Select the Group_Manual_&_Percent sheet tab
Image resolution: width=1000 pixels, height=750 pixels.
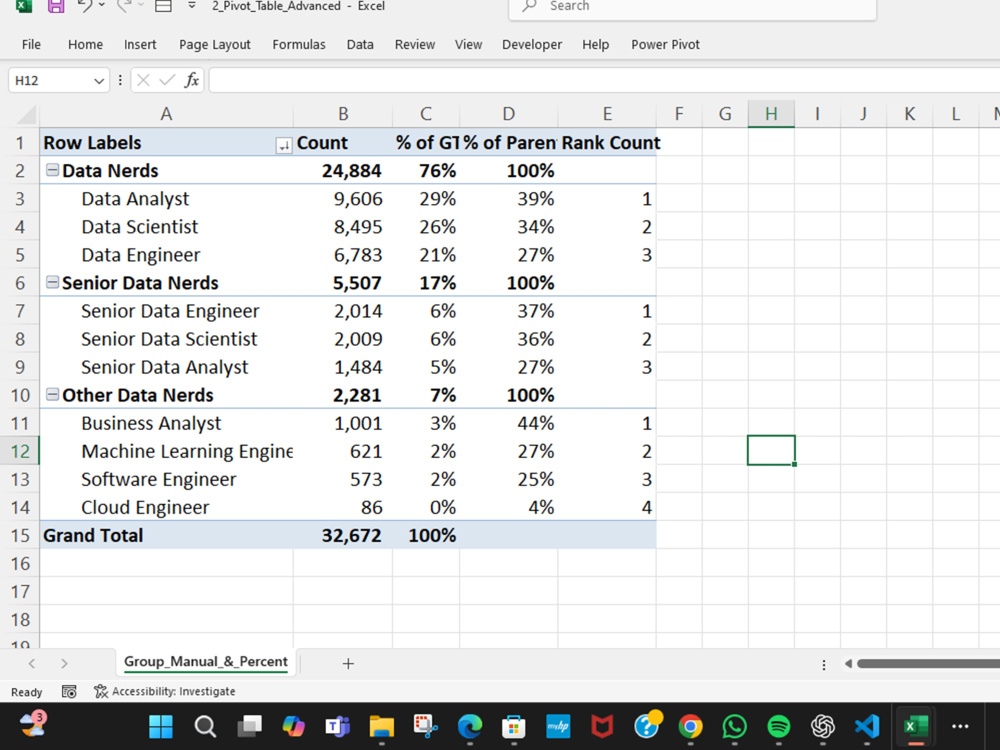coord(205,662)
